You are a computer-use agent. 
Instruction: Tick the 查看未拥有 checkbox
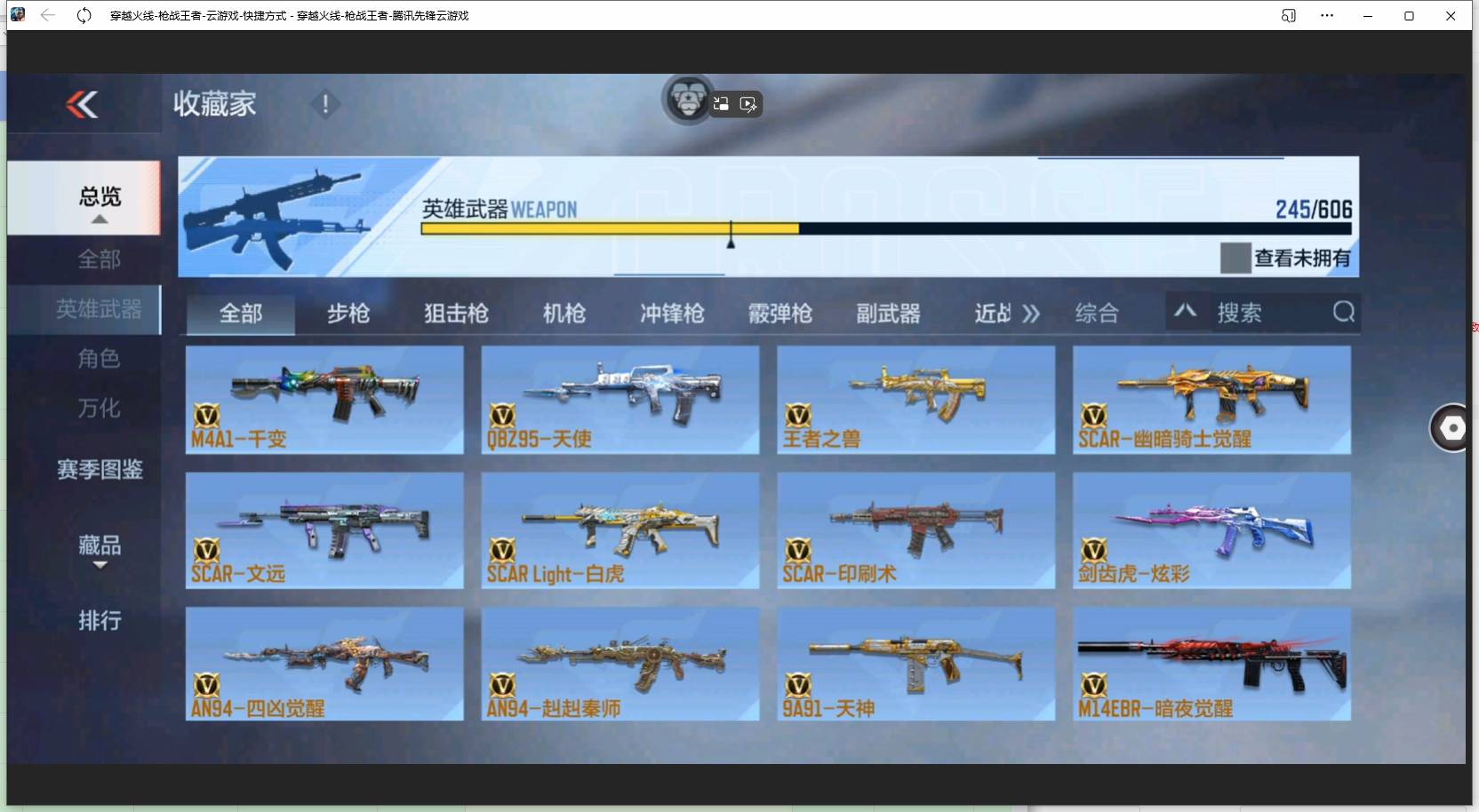(x=1235, y=258)
